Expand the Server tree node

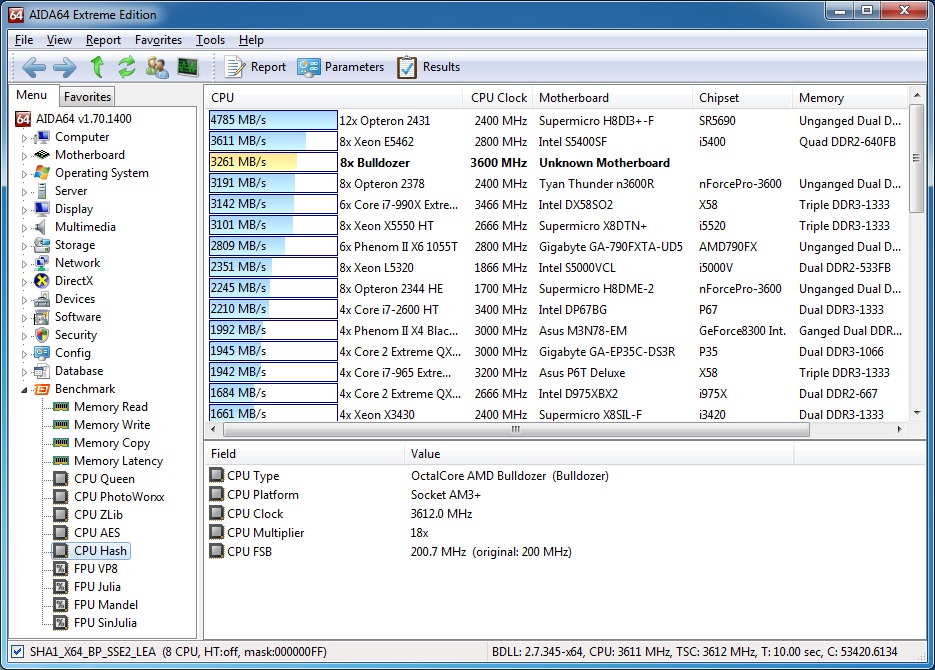24,191
